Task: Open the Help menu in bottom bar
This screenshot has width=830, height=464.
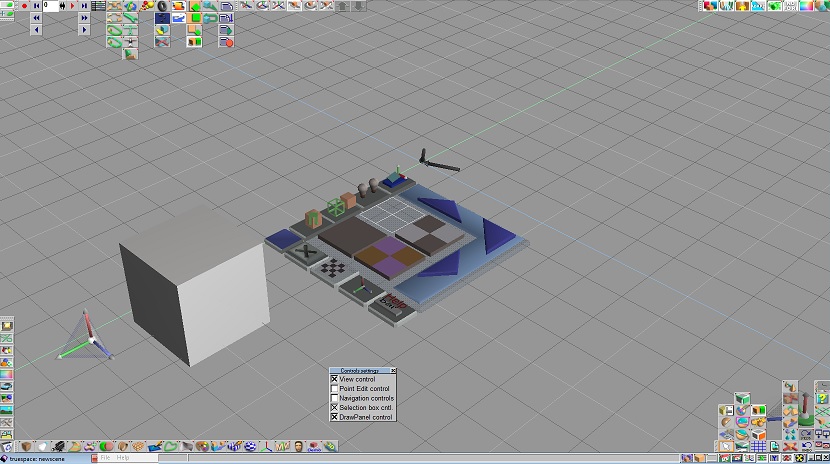Action: (x=123, y=458)
